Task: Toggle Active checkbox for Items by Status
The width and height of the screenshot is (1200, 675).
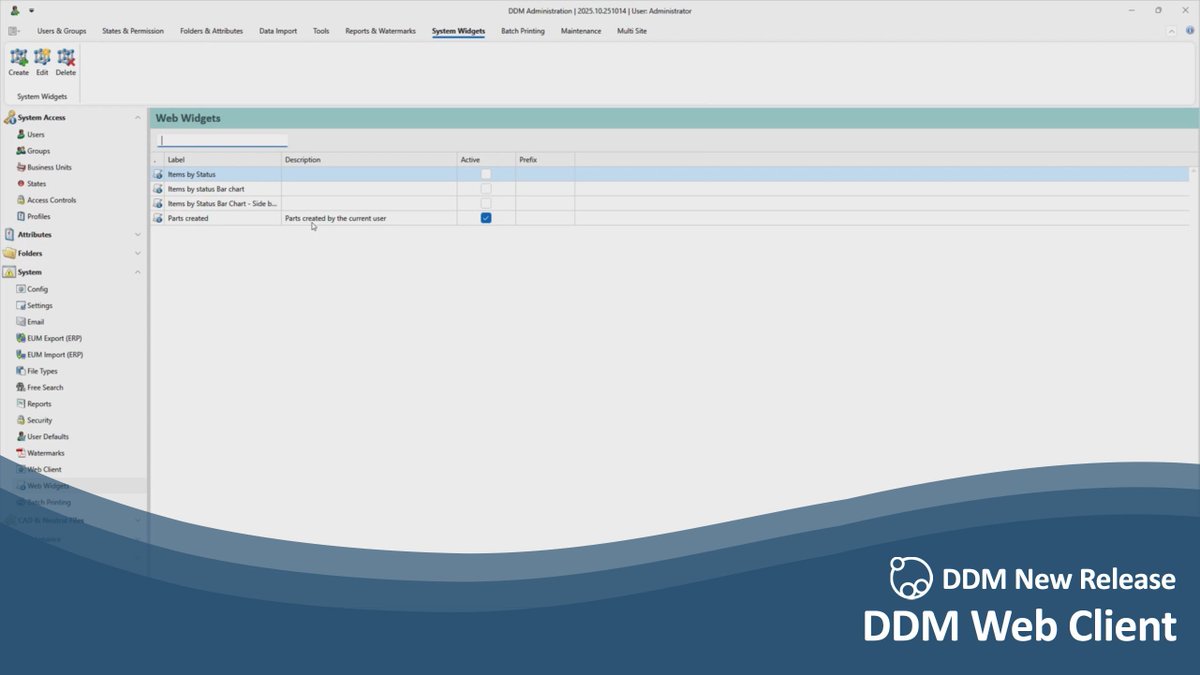Action: [486, 174]
